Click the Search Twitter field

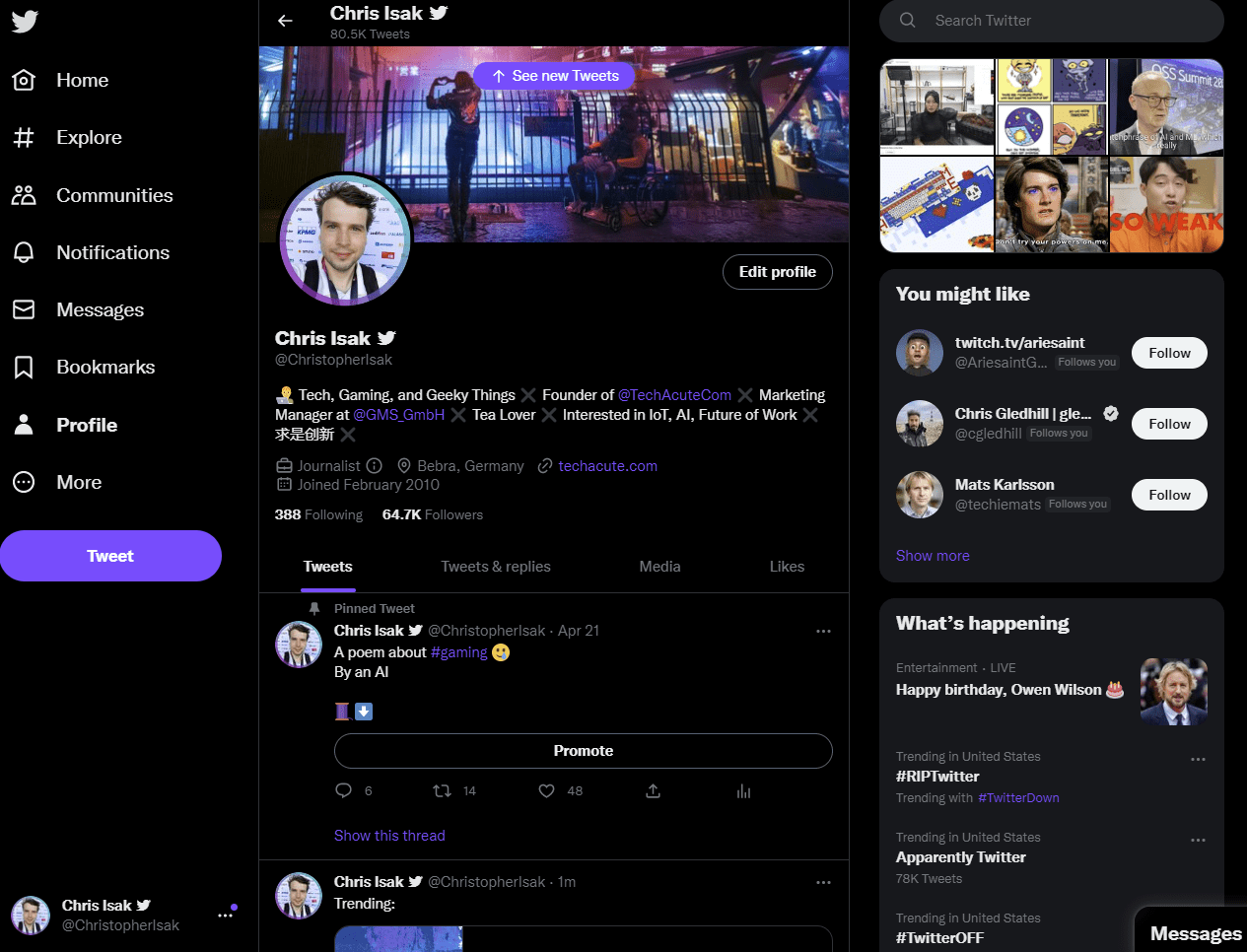pos(1052,21)
